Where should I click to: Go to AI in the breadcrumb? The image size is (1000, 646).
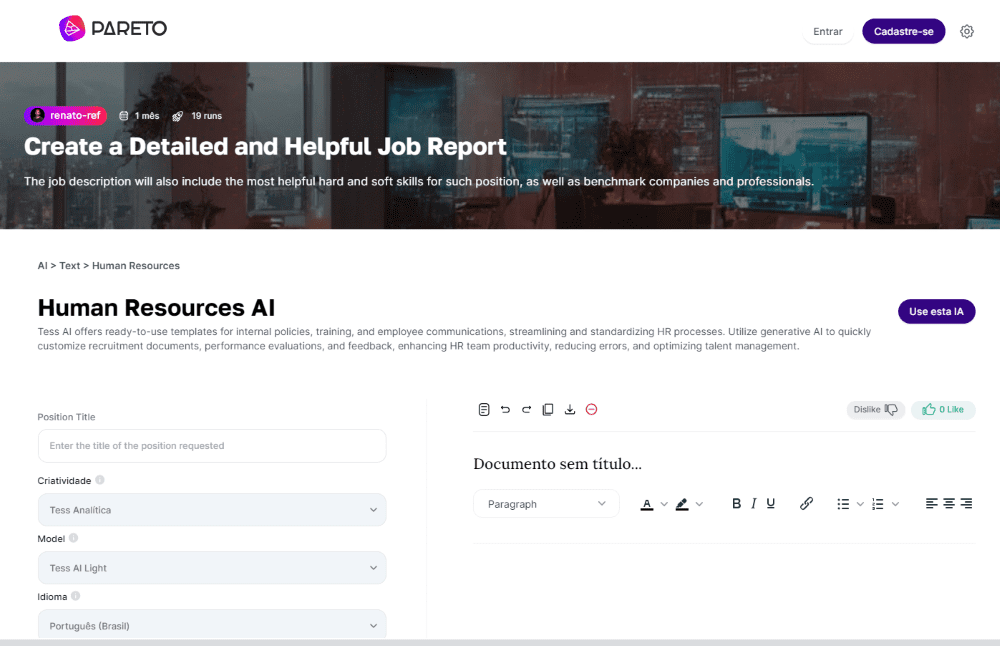pyautogui.click(x=42, y=266)
